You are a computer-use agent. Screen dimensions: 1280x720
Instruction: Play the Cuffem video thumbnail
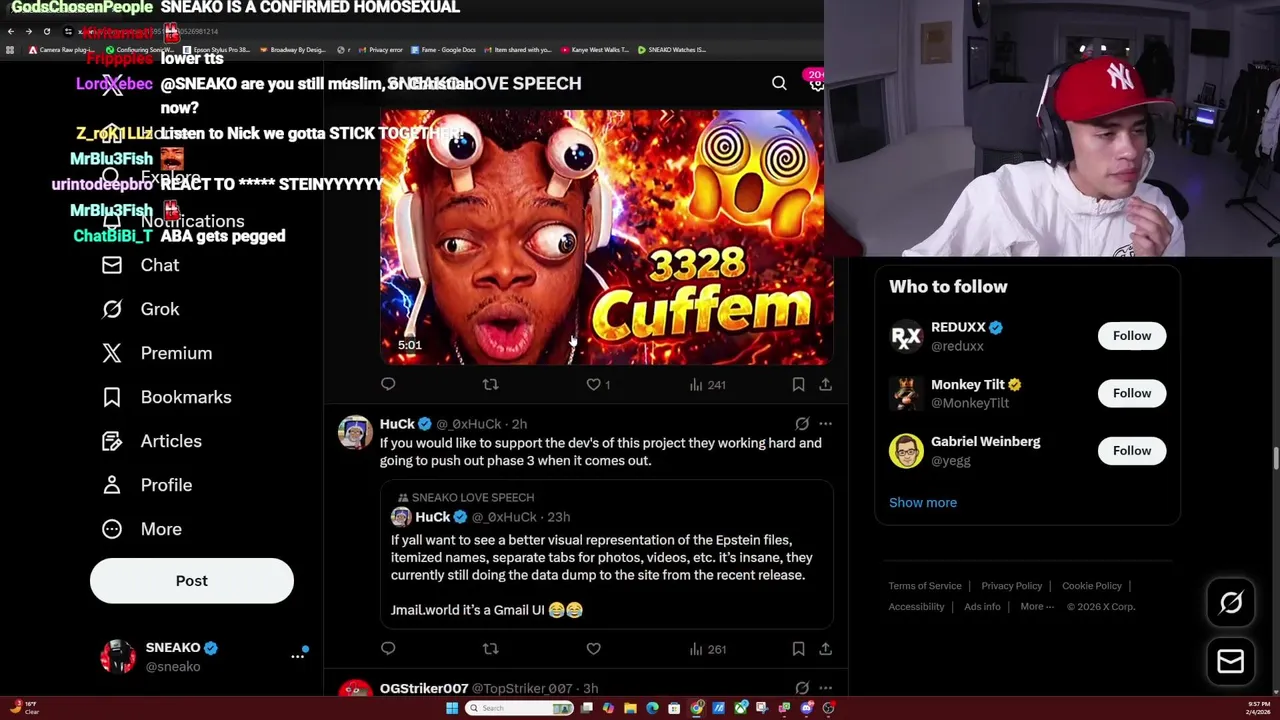(x=606, y=237)
